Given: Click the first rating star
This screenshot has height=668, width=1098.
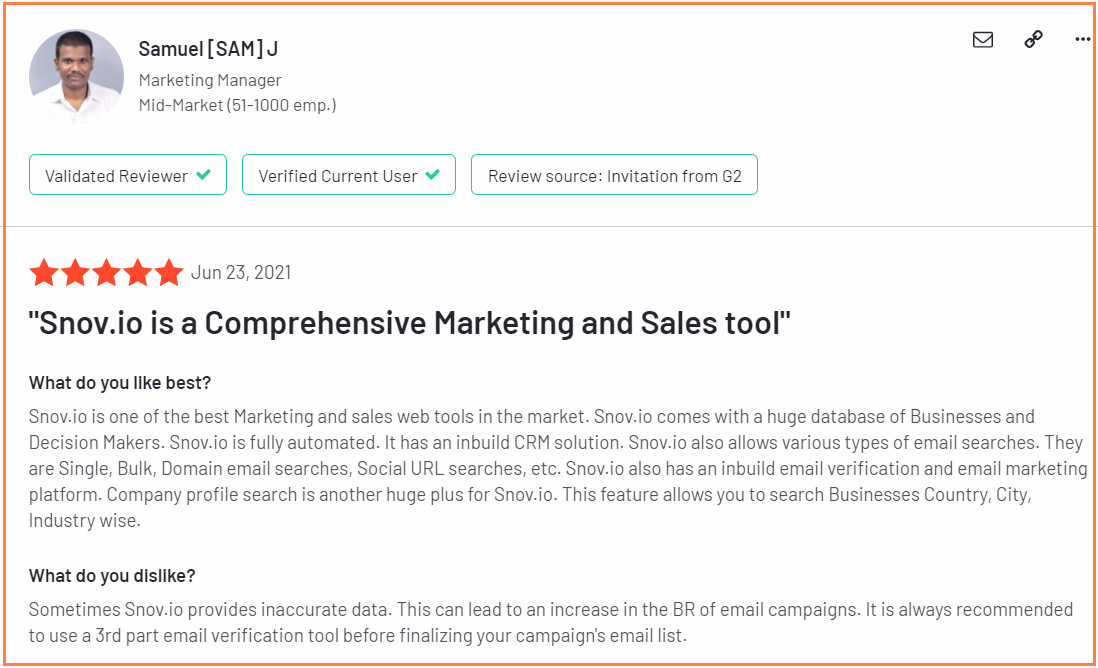Looking at the screenshot, I should 43,272.
